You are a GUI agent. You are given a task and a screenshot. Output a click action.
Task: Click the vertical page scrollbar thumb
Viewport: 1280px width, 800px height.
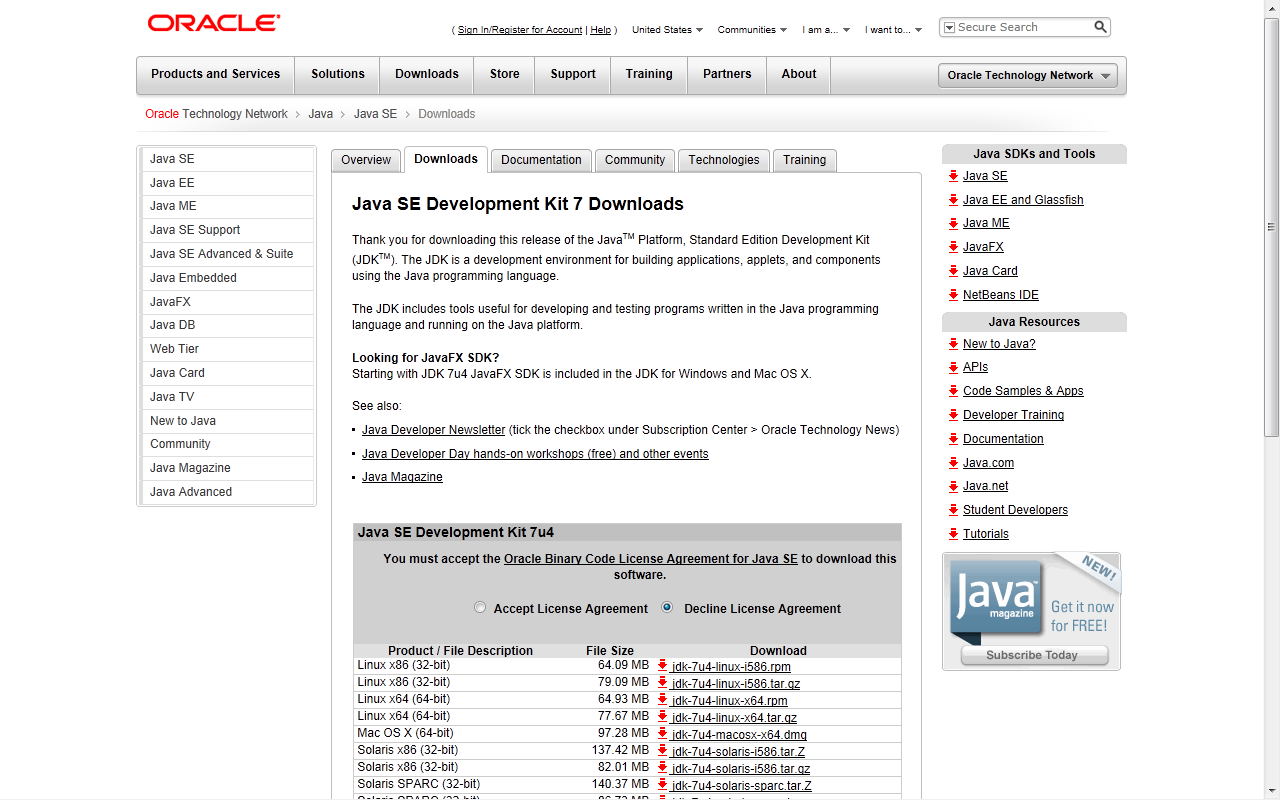pyautogui.click(x=1272, y=226)
